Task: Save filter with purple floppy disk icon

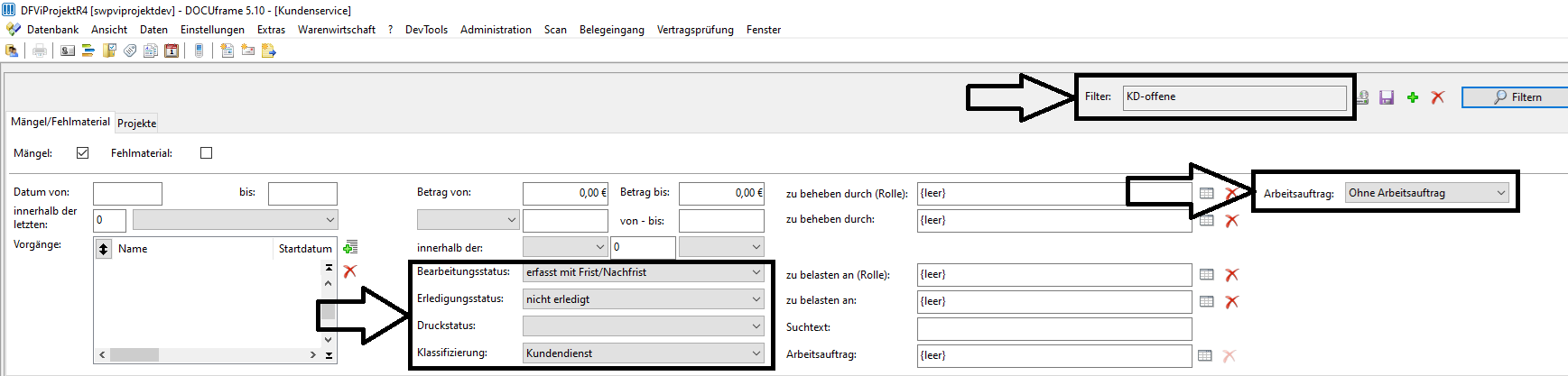Action: [x=1387, y=97]
